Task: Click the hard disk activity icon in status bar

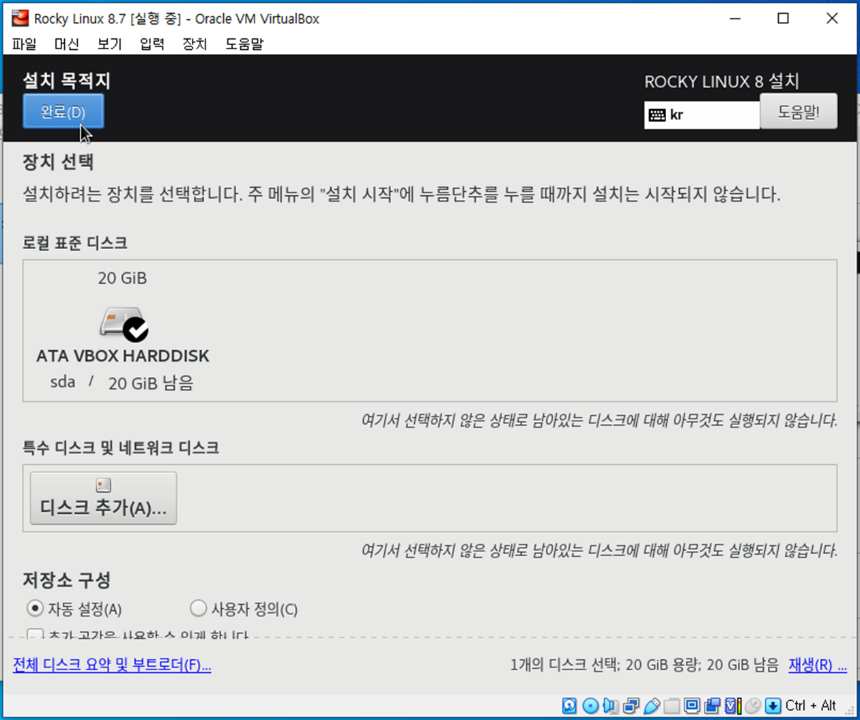Action: coord(569,706)
